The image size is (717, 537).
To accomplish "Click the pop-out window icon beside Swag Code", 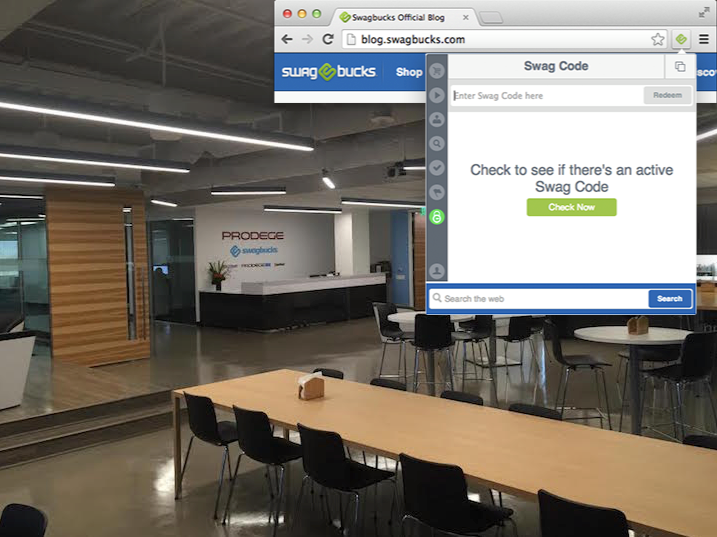I will 680,66.
